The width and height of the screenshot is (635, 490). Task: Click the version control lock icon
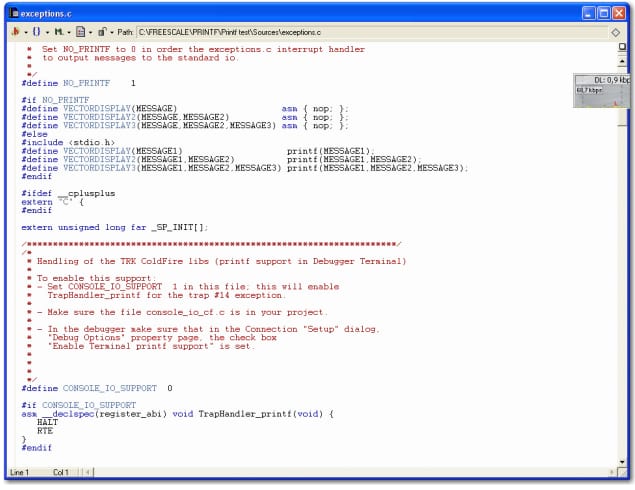[x=102, y=32]
